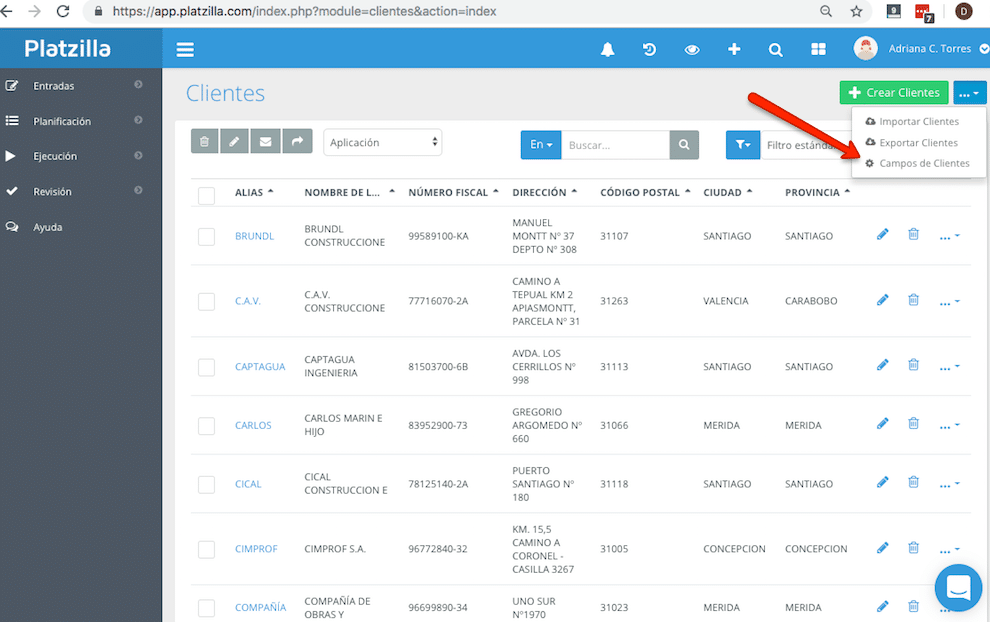Click the Crear Clientes button
990x622 pixels.
point(894,93)
